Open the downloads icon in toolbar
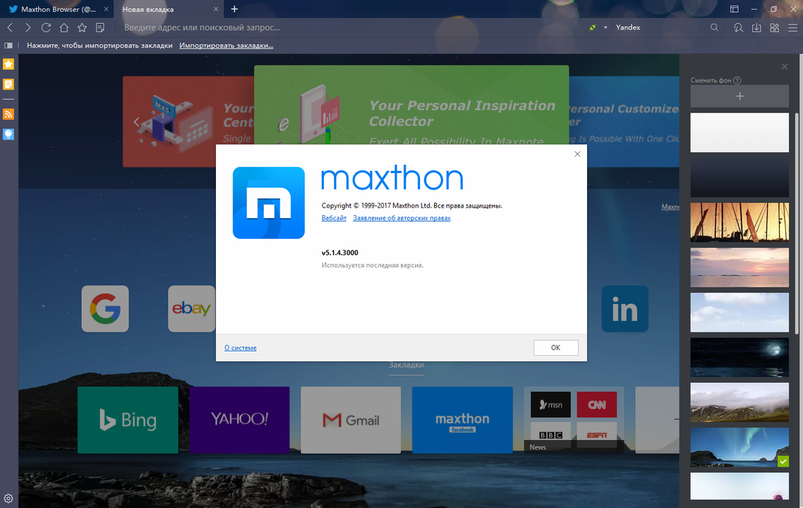 (756, 28)
